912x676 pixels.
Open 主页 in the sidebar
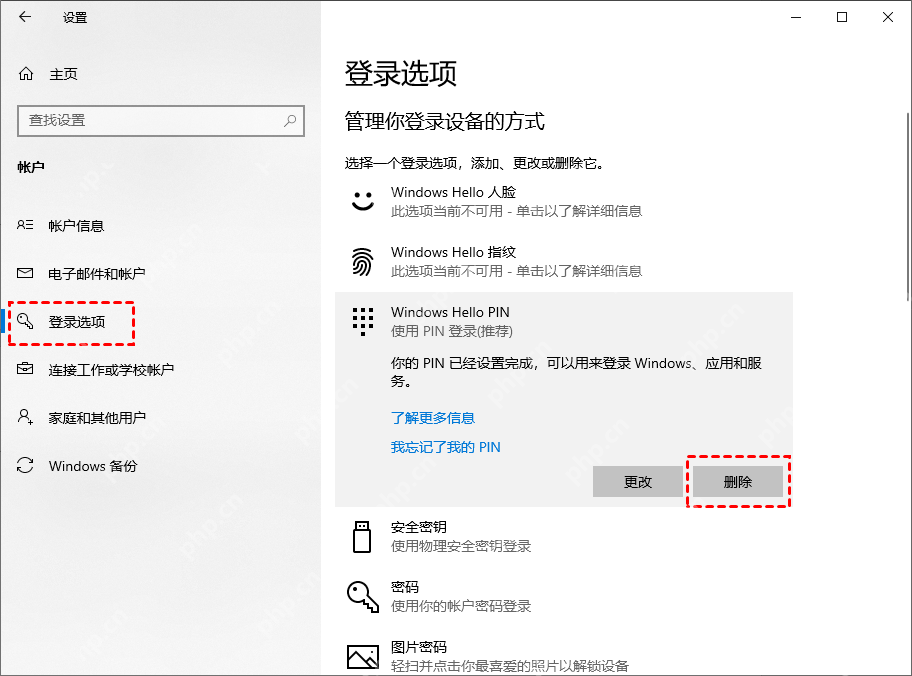click(64, 74)
